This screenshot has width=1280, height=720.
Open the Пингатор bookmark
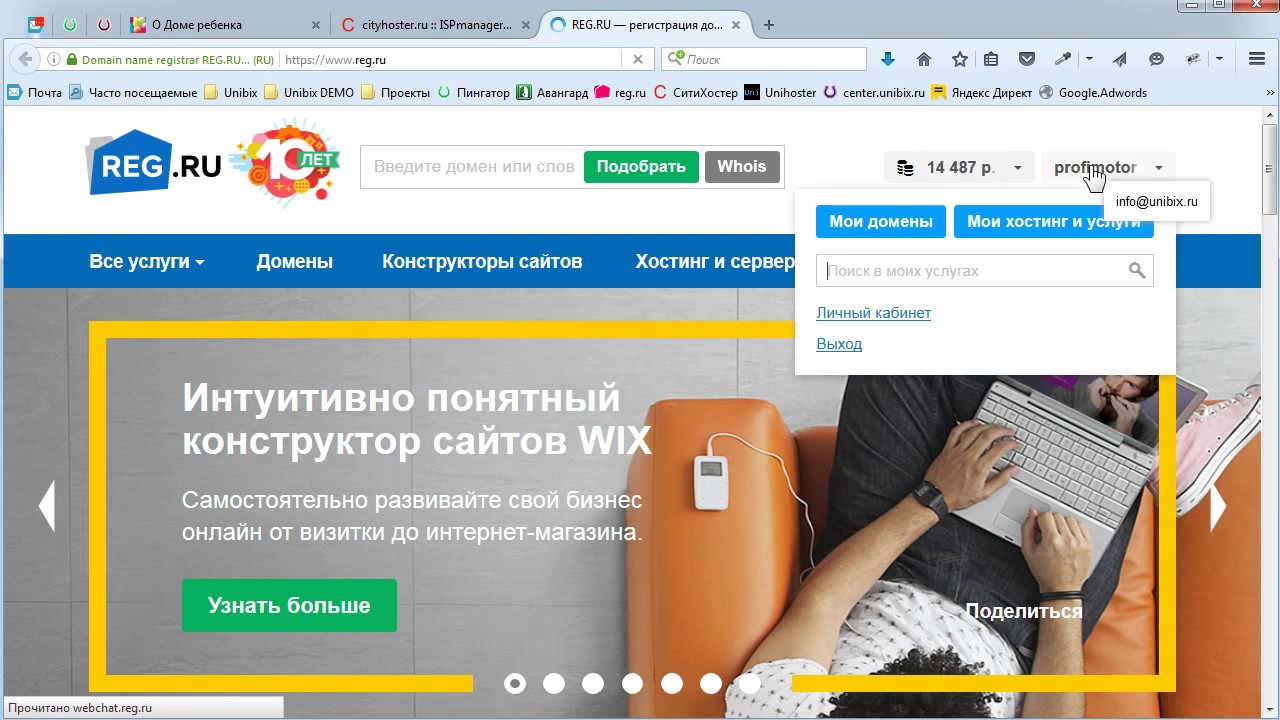pos(474,92)
